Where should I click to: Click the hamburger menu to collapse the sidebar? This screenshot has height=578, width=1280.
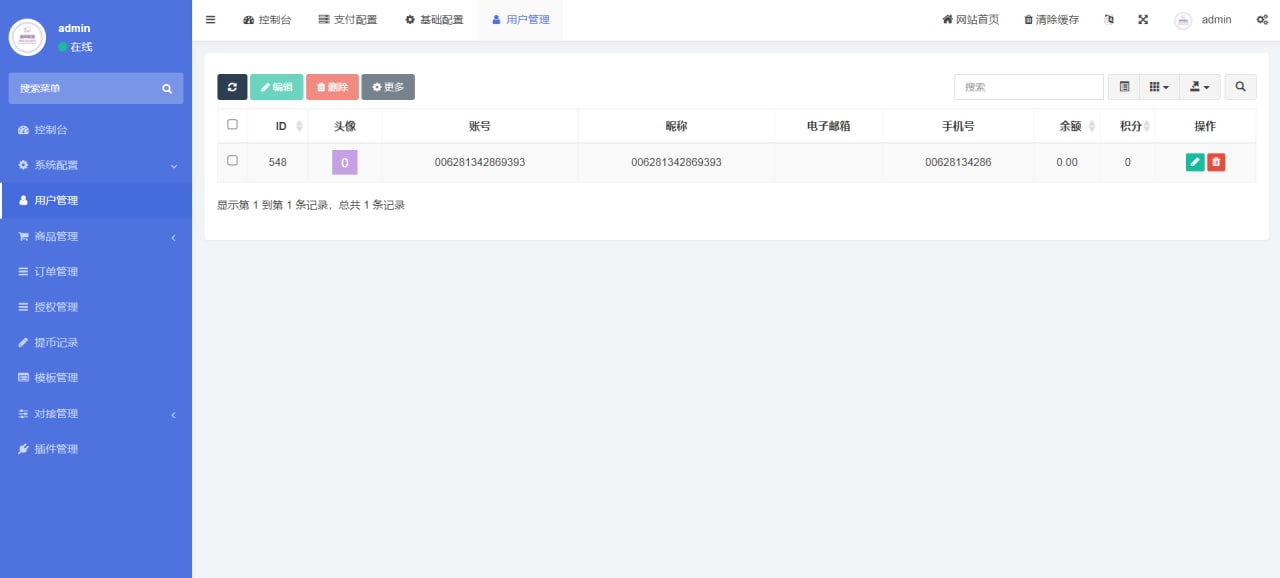210,19
